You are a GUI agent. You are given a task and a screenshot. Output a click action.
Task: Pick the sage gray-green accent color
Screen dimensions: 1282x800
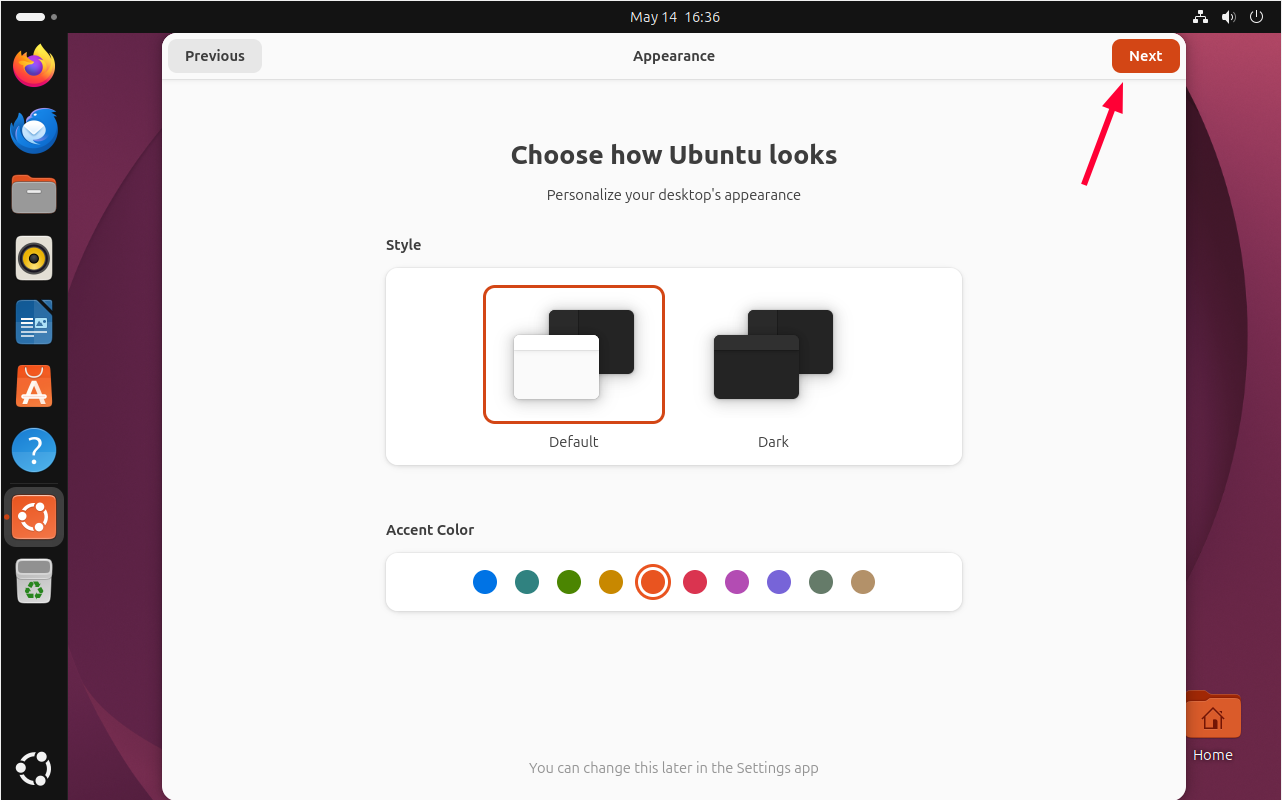pos(821,582)
